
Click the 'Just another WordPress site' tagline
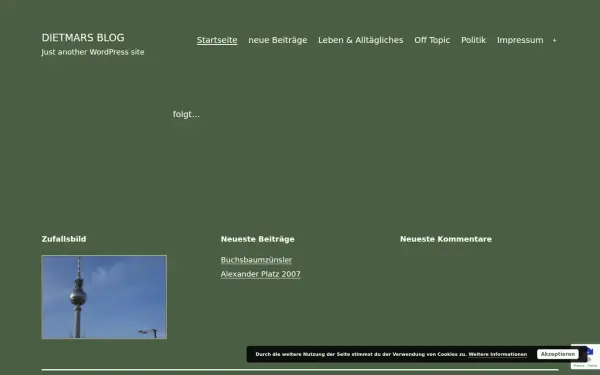pyautogui.click(x=93, y=52)
